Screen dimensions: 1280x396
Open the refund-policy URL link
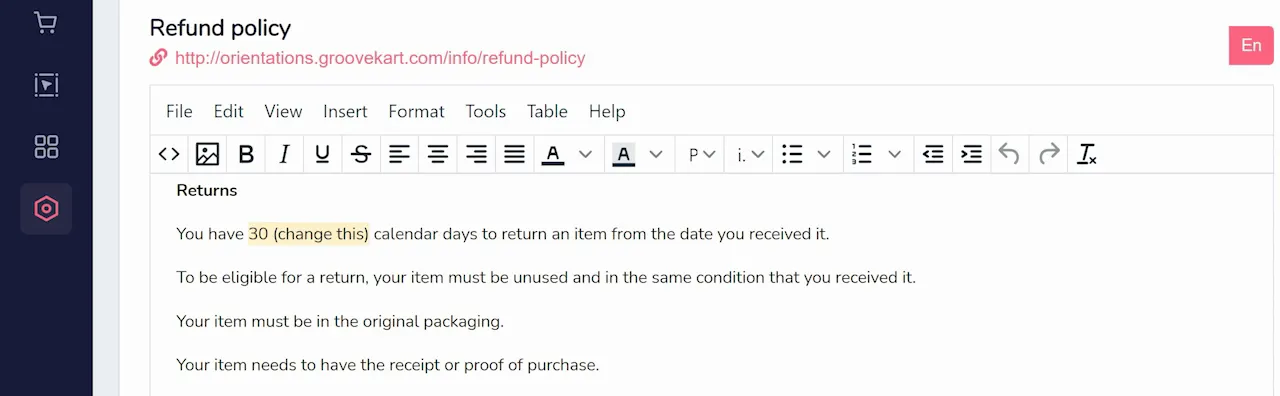(x=380, y=58)
